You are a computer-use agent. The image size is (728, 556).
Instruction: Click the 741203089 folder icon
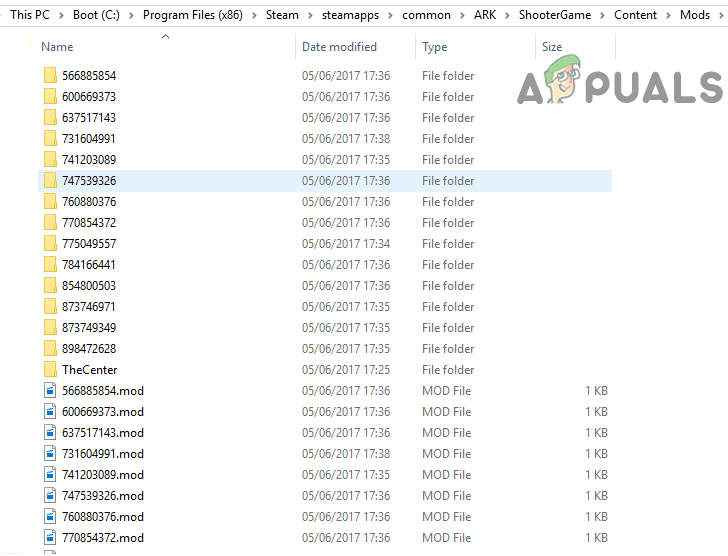[x=50, y=159]
